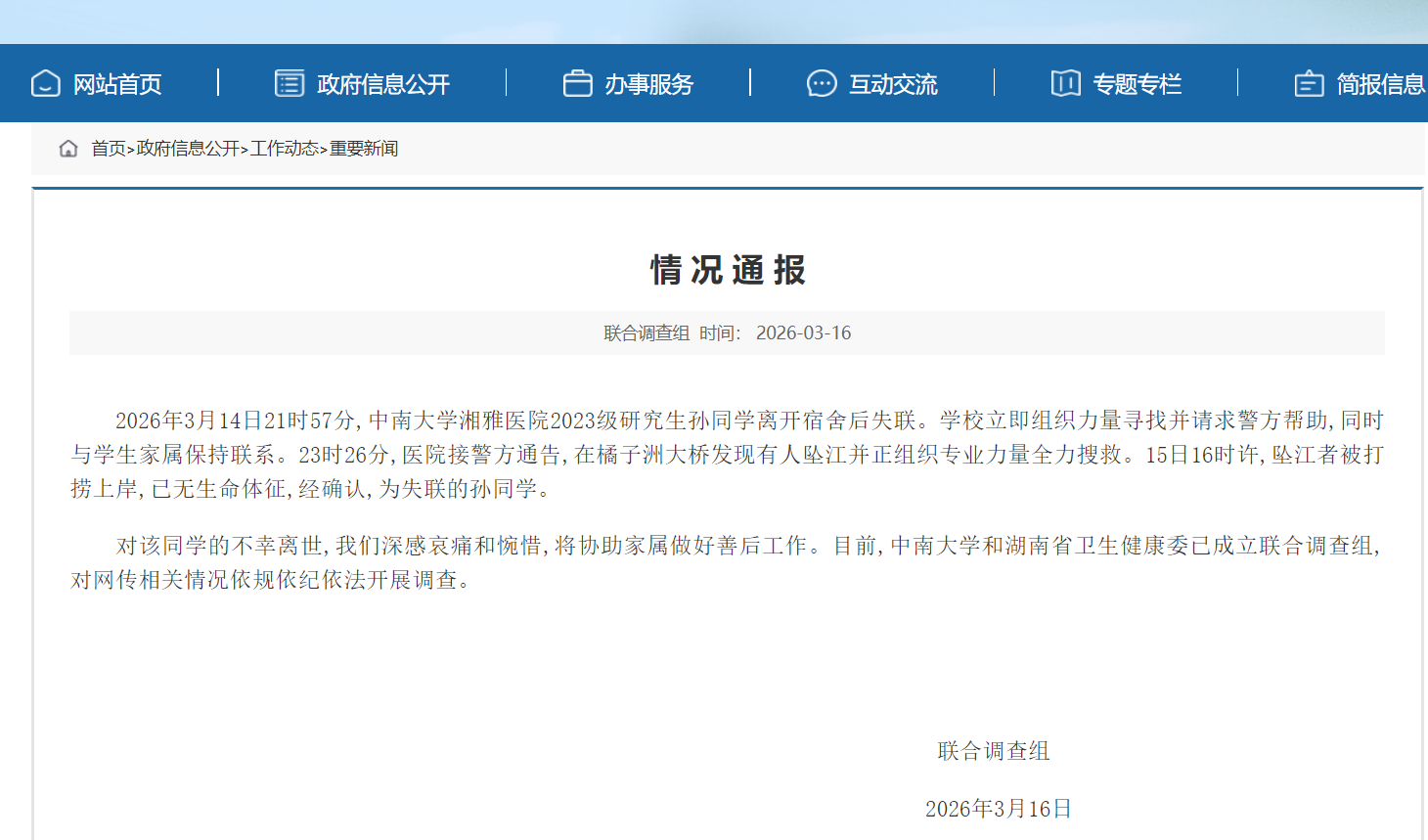Open the 政府信息公开 item in the top navigation
The image size is (1428, 840).
[x=383, y=85]
